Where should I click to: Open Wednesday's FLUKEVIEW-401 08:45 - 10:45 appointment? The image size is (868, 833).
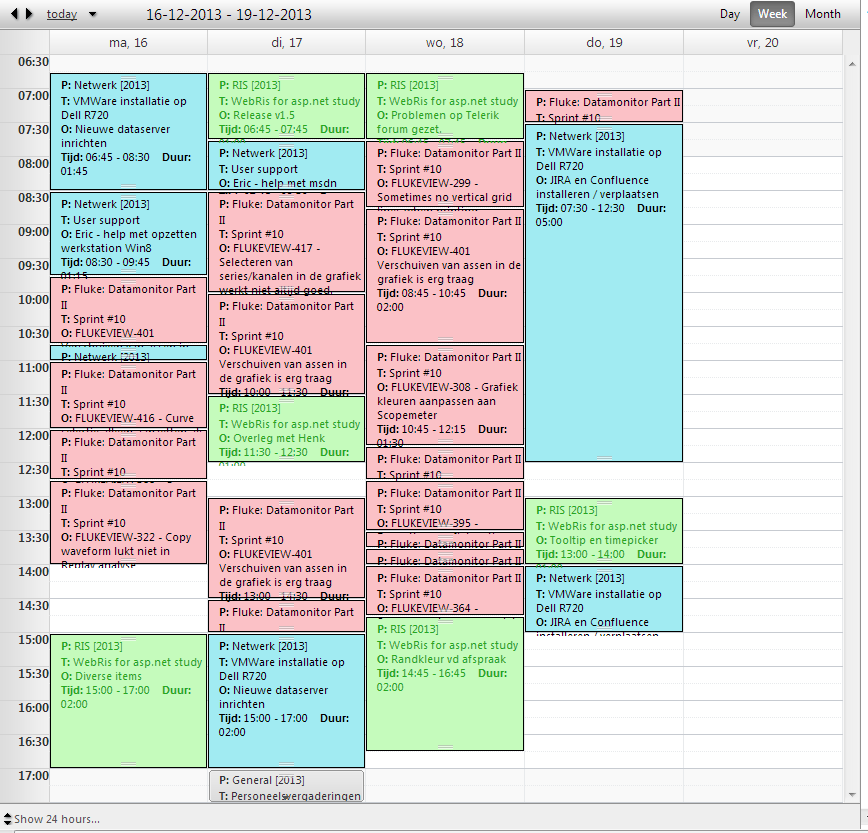445,276
